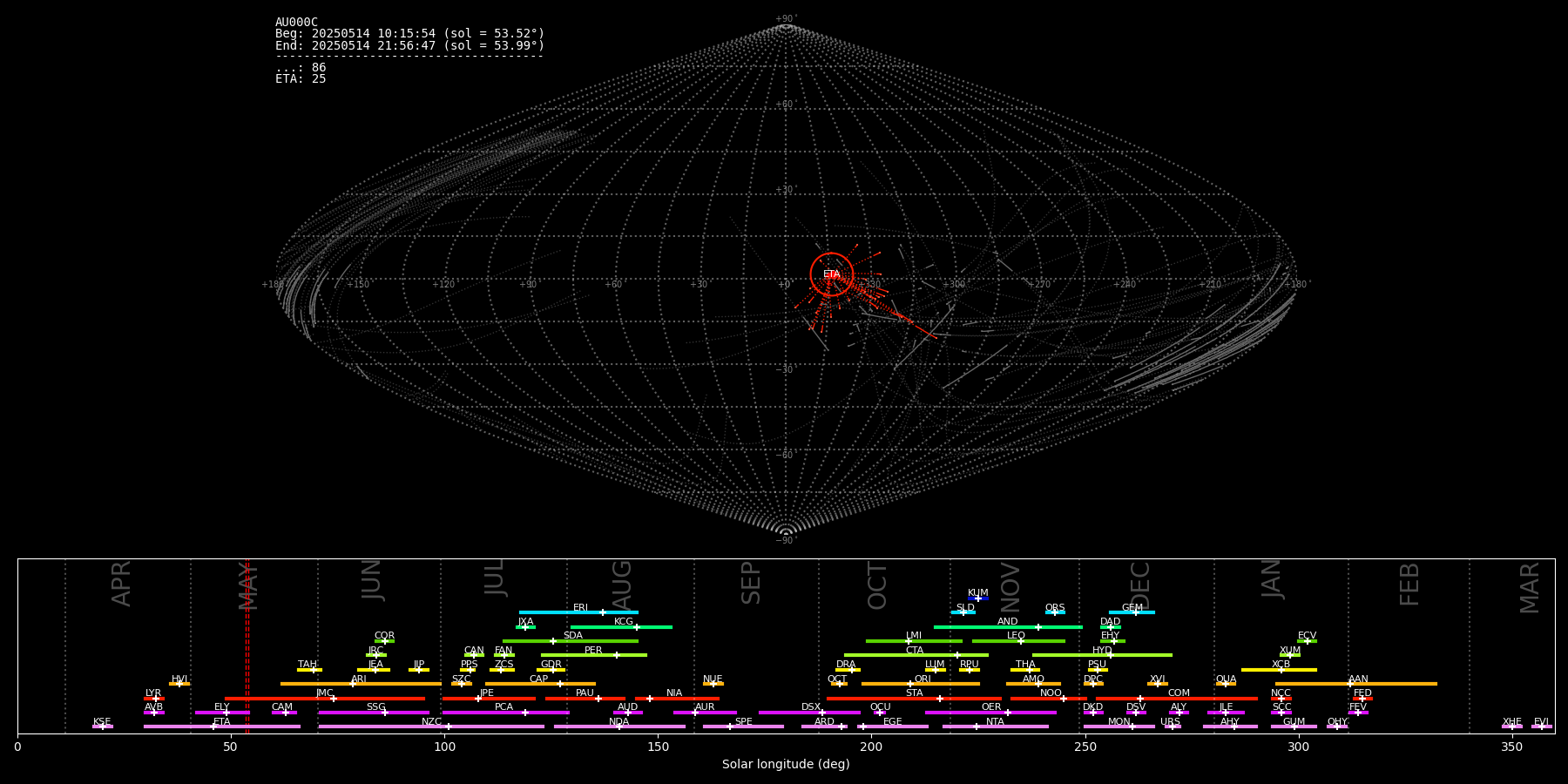1568x784 pixels.
Task: Click the 350 tick on solar longitude axis
Action: [1512, 747]
